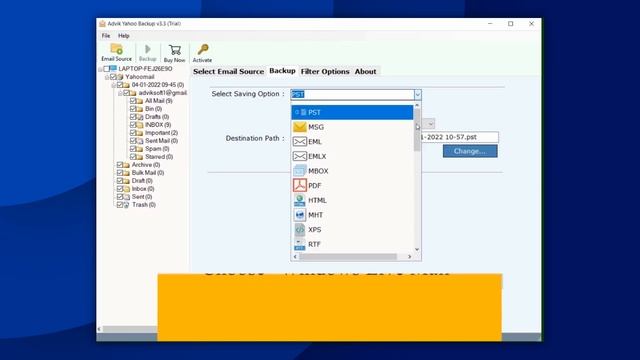The height and width of the screenshot is (360, 640).
Task: Toggle the Starred (0) checkbox
Action: pyautogui.click(x=133, y=157)
